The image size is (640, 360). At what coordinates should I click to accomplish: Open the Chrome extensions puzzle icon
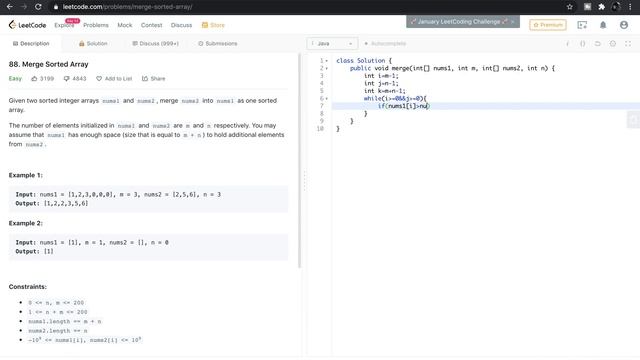(601, 7)
